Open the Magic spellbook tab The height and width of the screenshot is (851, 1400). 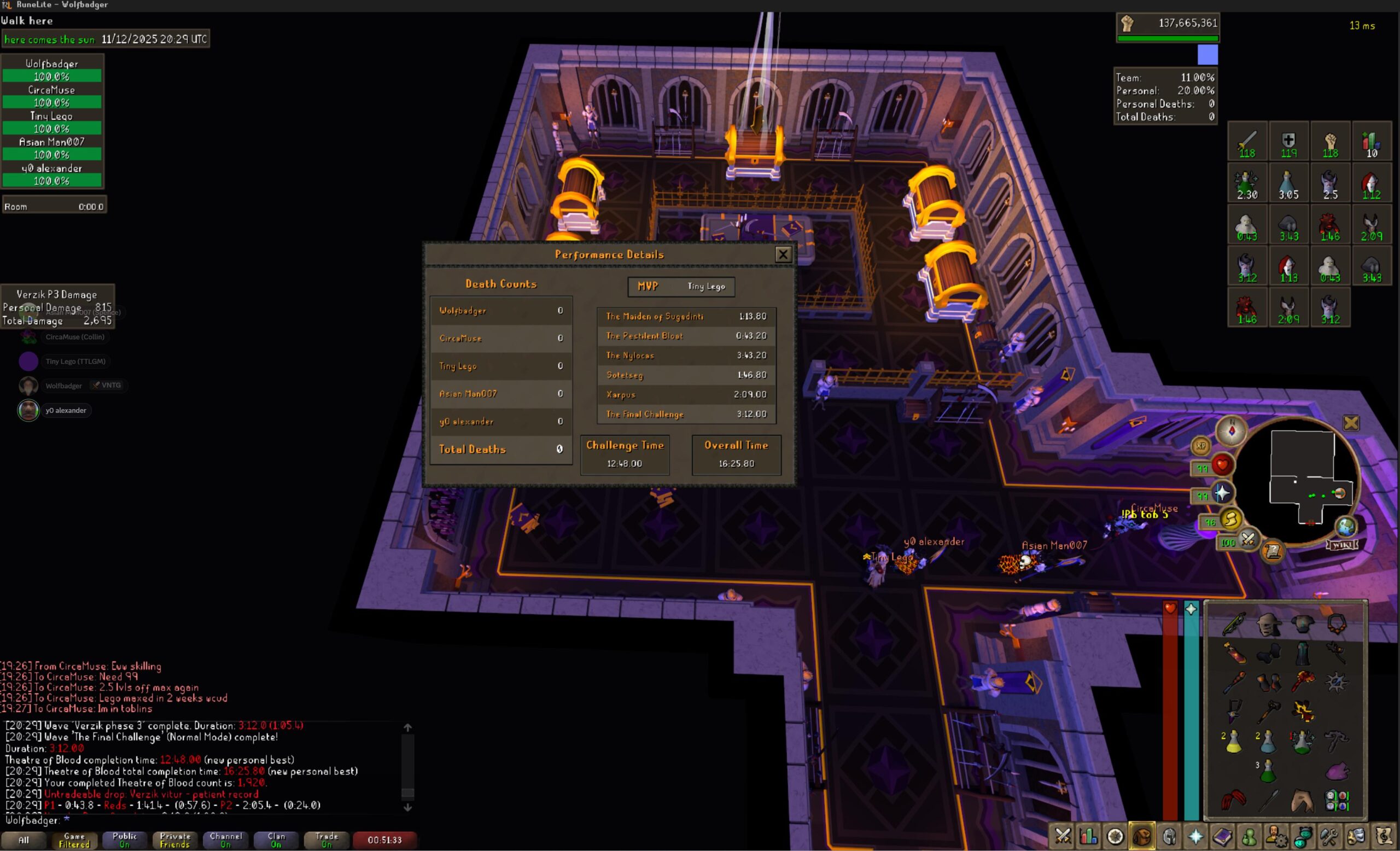pos(1222,836)
